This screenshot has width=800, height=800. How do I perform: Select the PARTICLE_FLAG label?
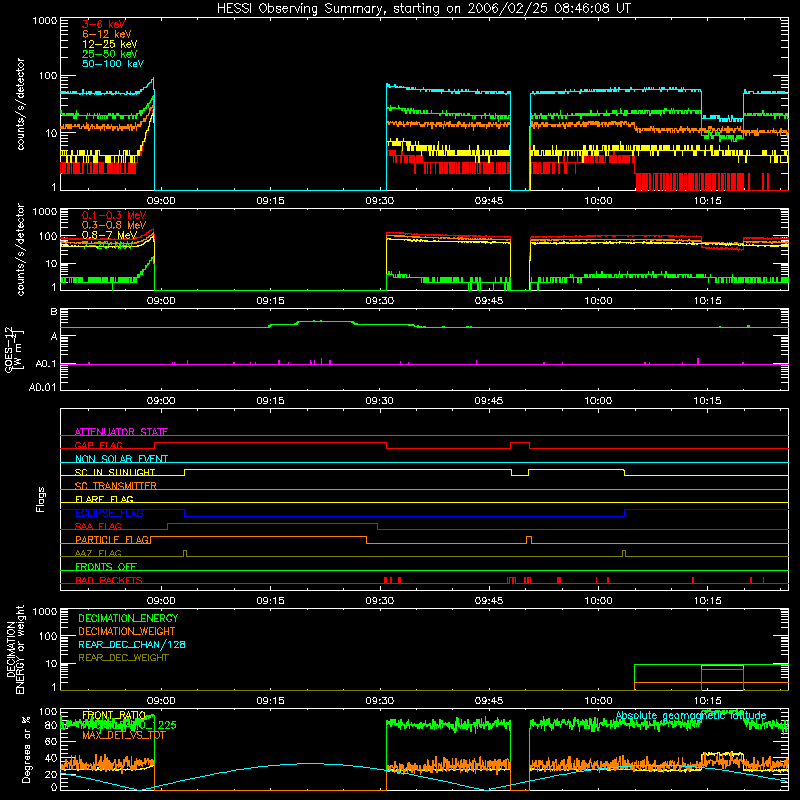click(112, 540)
